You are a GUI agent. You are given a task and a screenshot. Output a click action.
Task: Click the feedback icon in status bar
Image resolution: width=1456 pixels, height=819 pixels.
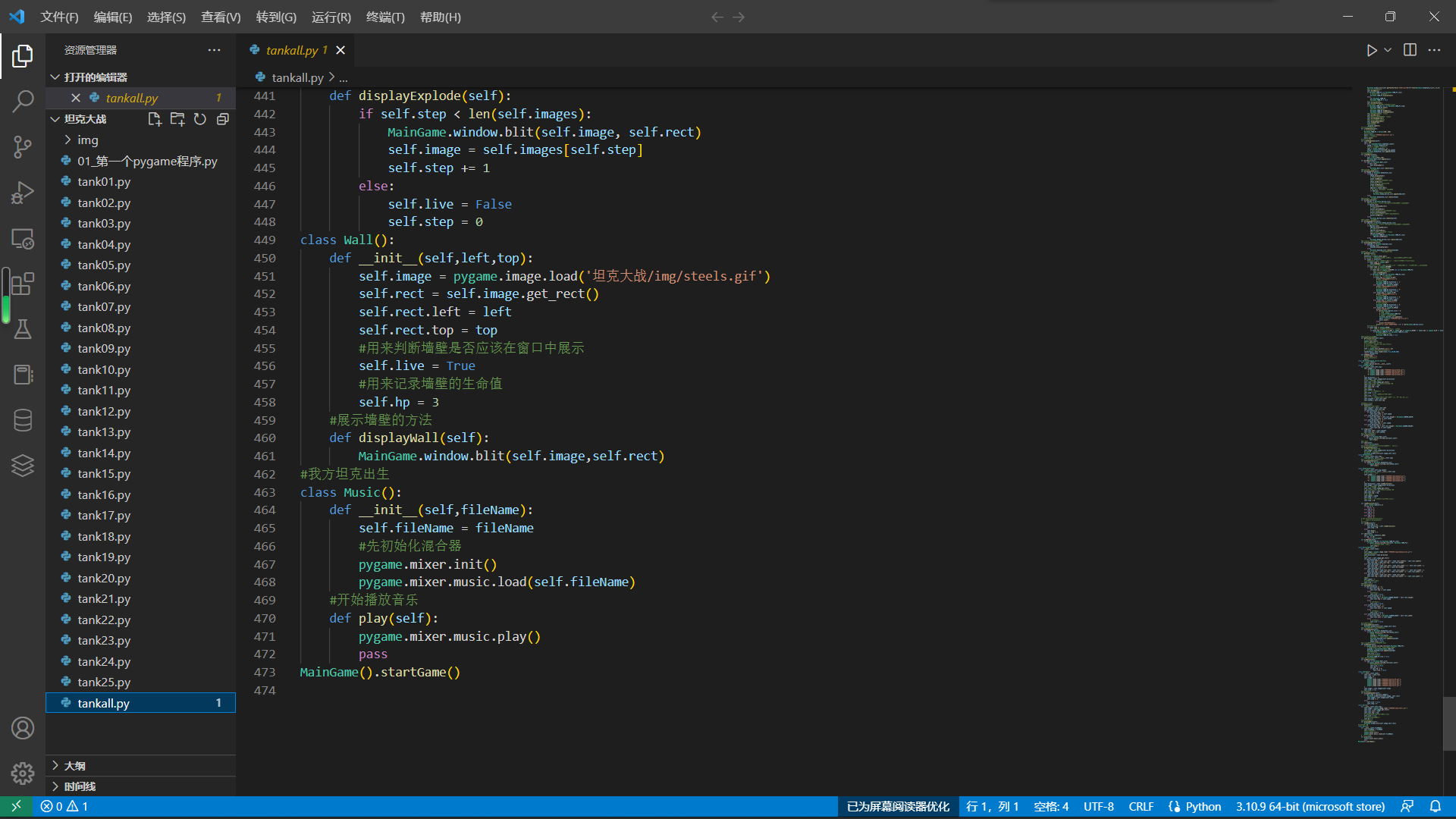point(1407,806)
